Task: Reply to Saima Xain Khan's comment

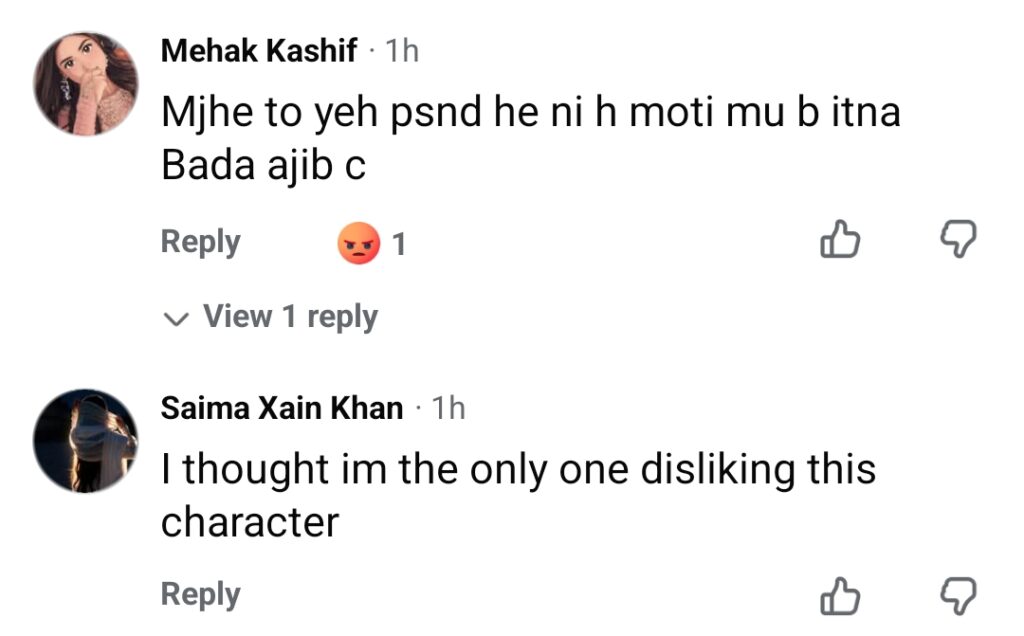Action: point(200,595)
